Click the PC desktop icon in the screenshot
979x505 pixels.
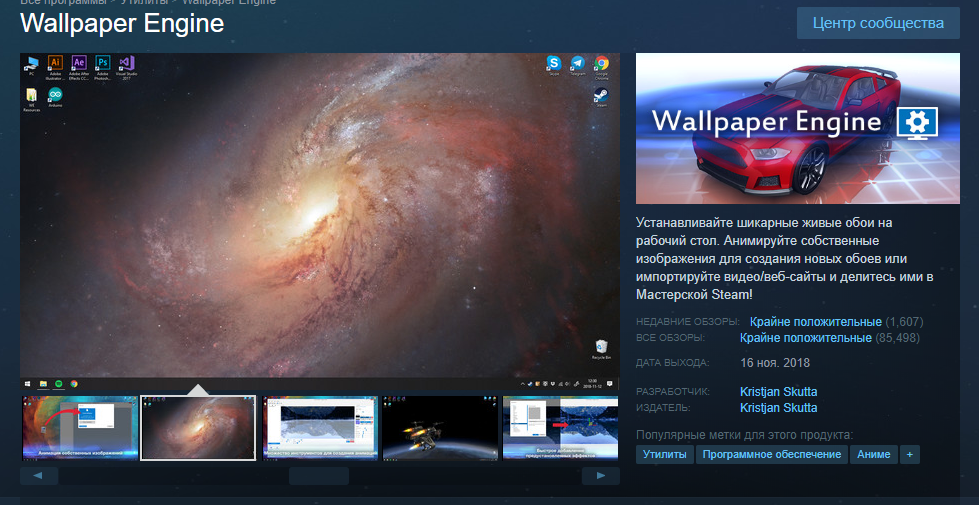tap(31, 66)
